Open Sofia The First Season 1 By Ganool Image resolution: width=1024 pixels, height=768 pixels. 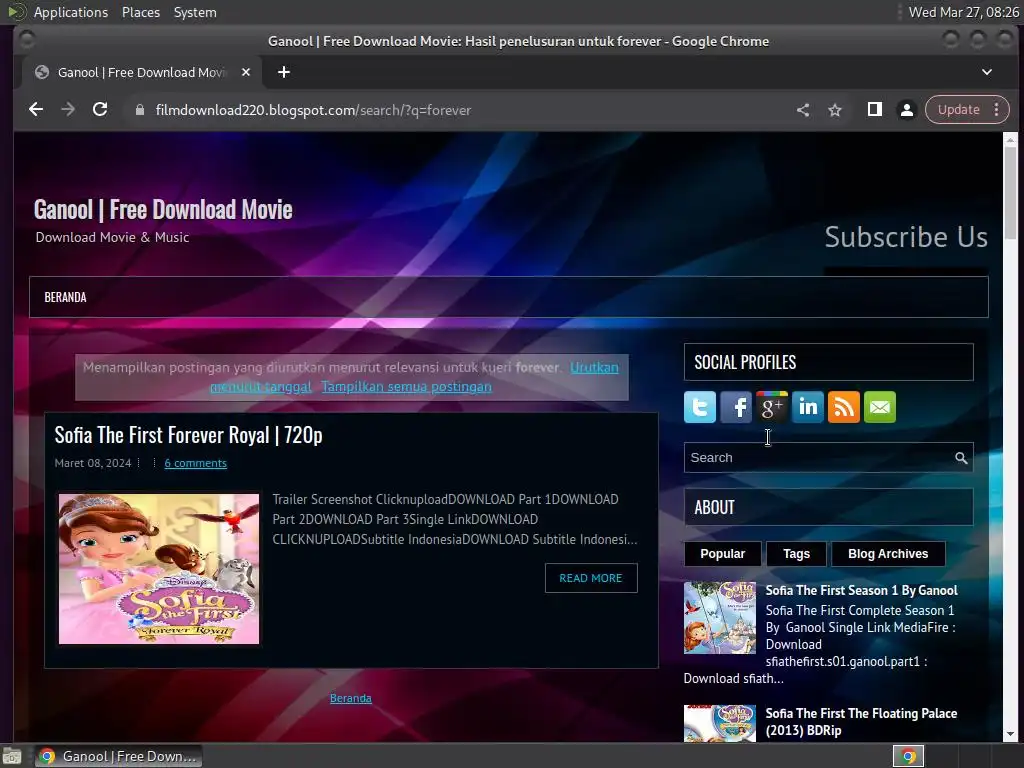click(x=861, y=590)
